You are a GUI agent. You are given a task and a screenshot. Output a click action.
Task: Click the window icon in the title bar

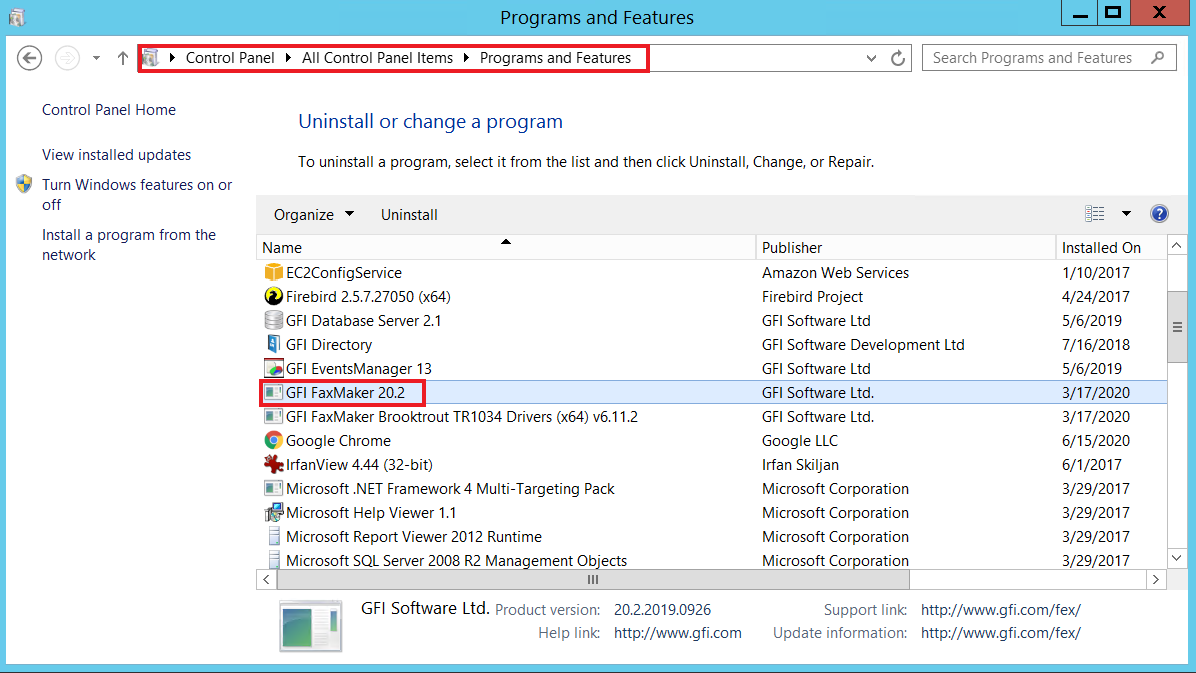coord(17,17)
